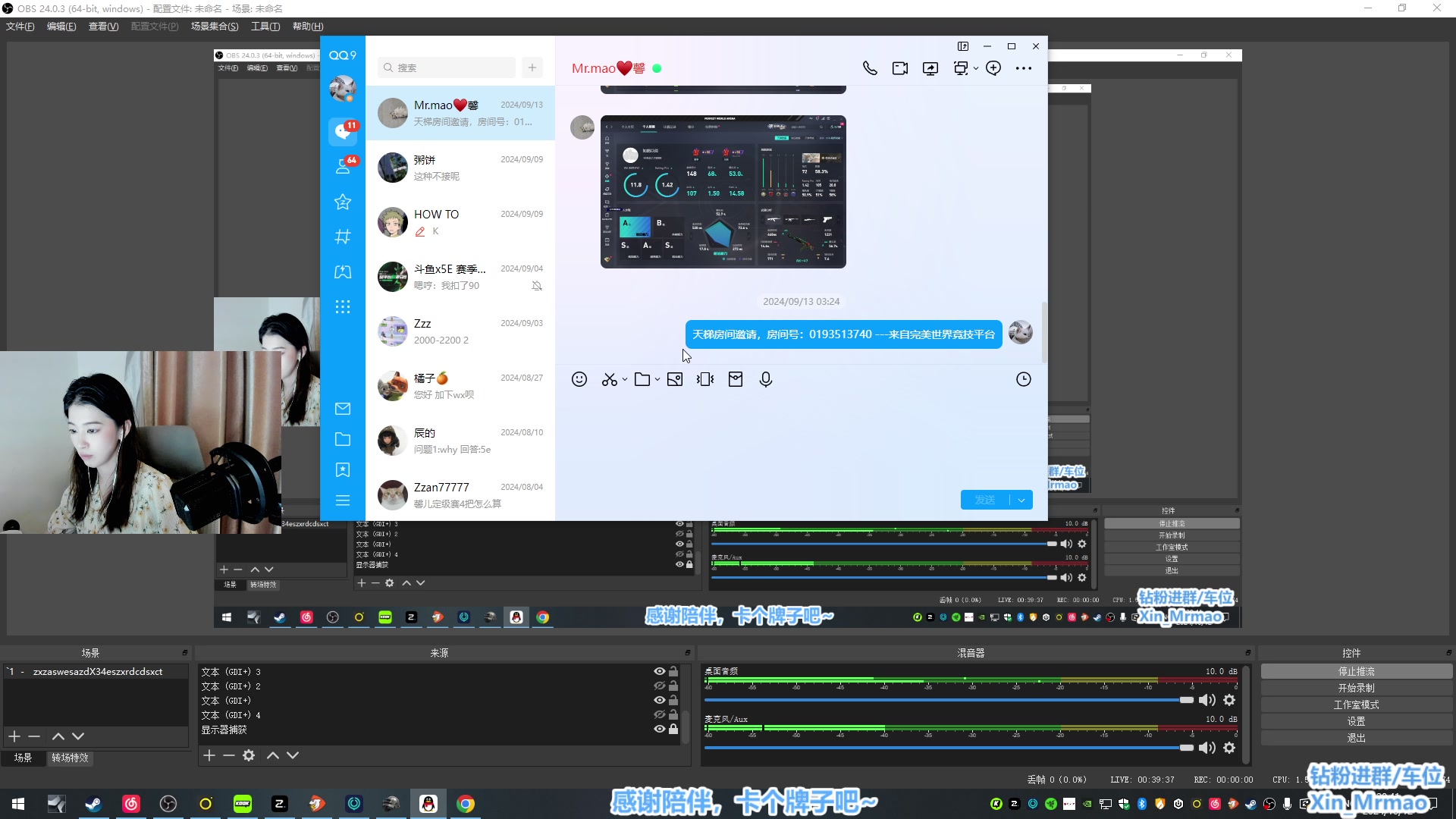The image size is (1456, 819).
Task: Click the screenshot scissors tool
Action: point(609,379)
